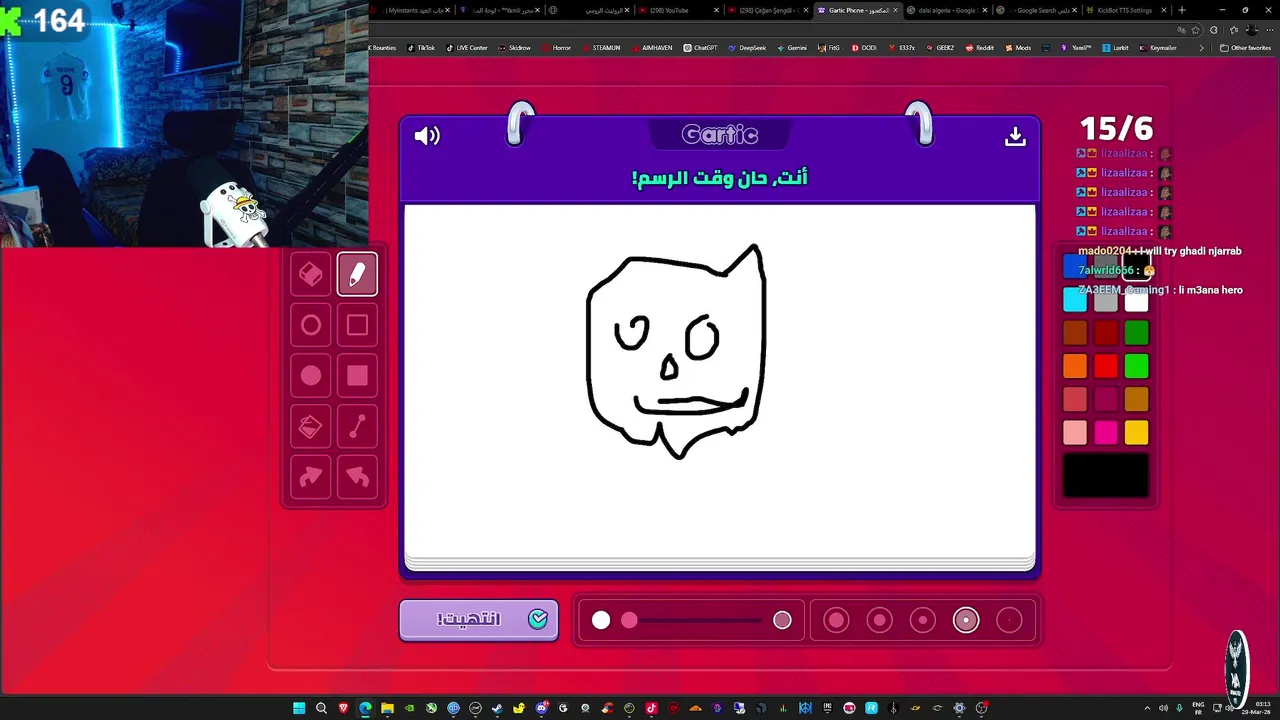1280x720 pixels.
Task: Switch to the Gartic Phone tab
Action: [857, 10]
